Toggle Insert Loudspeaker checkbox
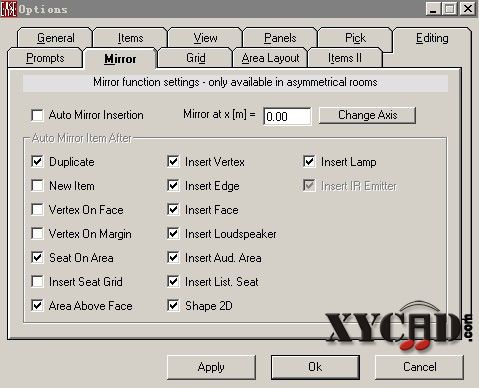The width and height of the screenshot is (479, 388). point(173,234)
